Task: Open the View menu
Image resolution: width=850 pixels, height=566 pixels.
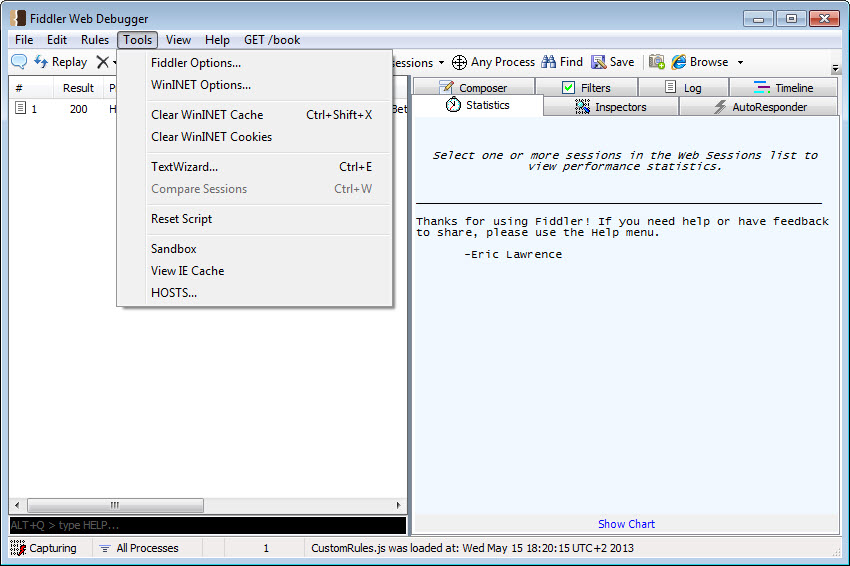Action: click(x=178, y=40)
